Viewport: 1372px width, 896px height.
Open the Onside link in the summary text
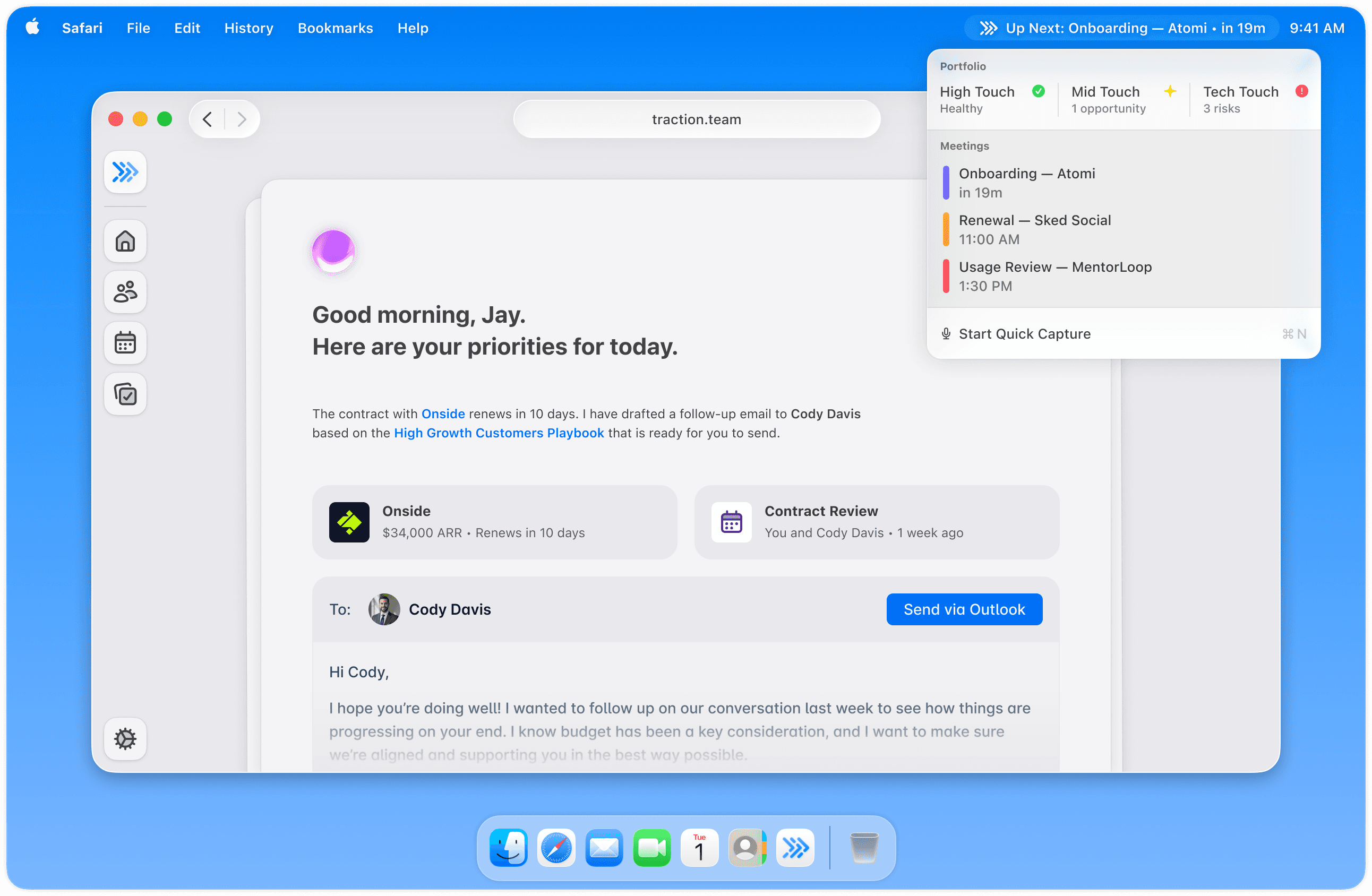(443, 413)
